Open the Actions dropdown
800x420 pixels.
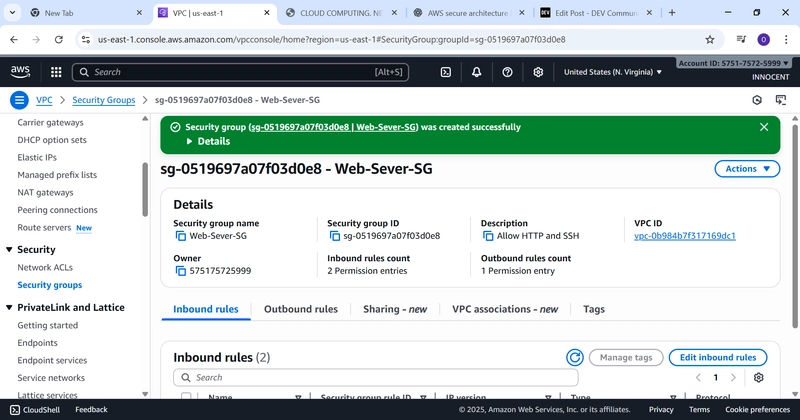pos(746,169)
